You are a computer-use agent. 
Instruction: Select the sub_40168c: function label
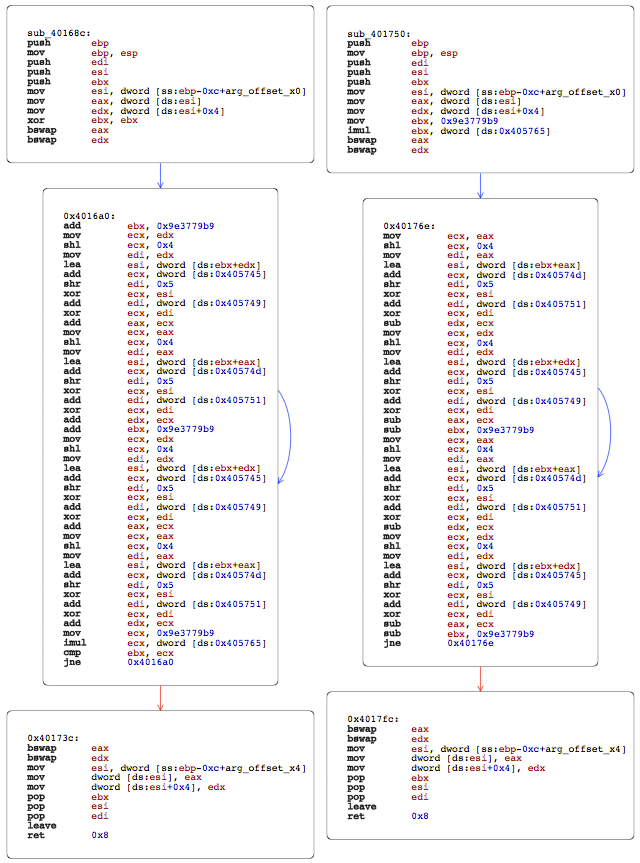point(59,33)
